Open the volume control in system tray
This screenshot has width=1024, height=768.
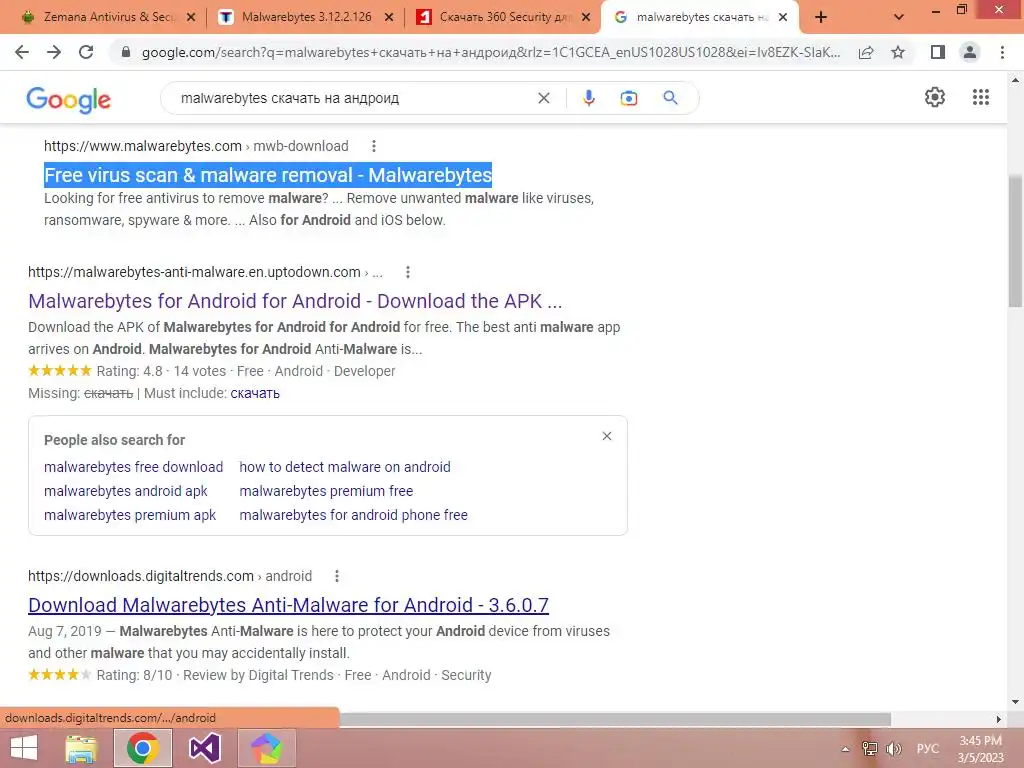pyautogui.click(x=894, y=748)
